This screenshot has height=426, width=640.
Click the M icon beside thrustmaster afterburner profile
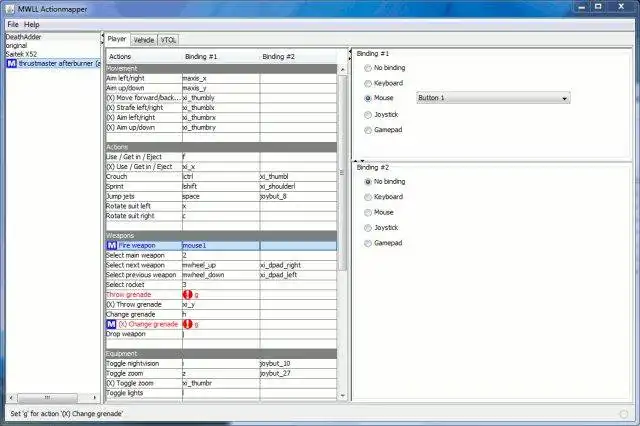(x=11, y=64)
